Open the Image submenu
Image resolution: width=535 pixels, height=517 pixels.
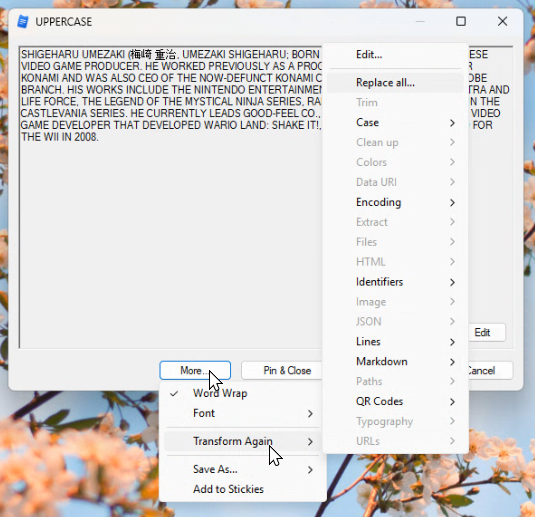[x=395, y=302]
